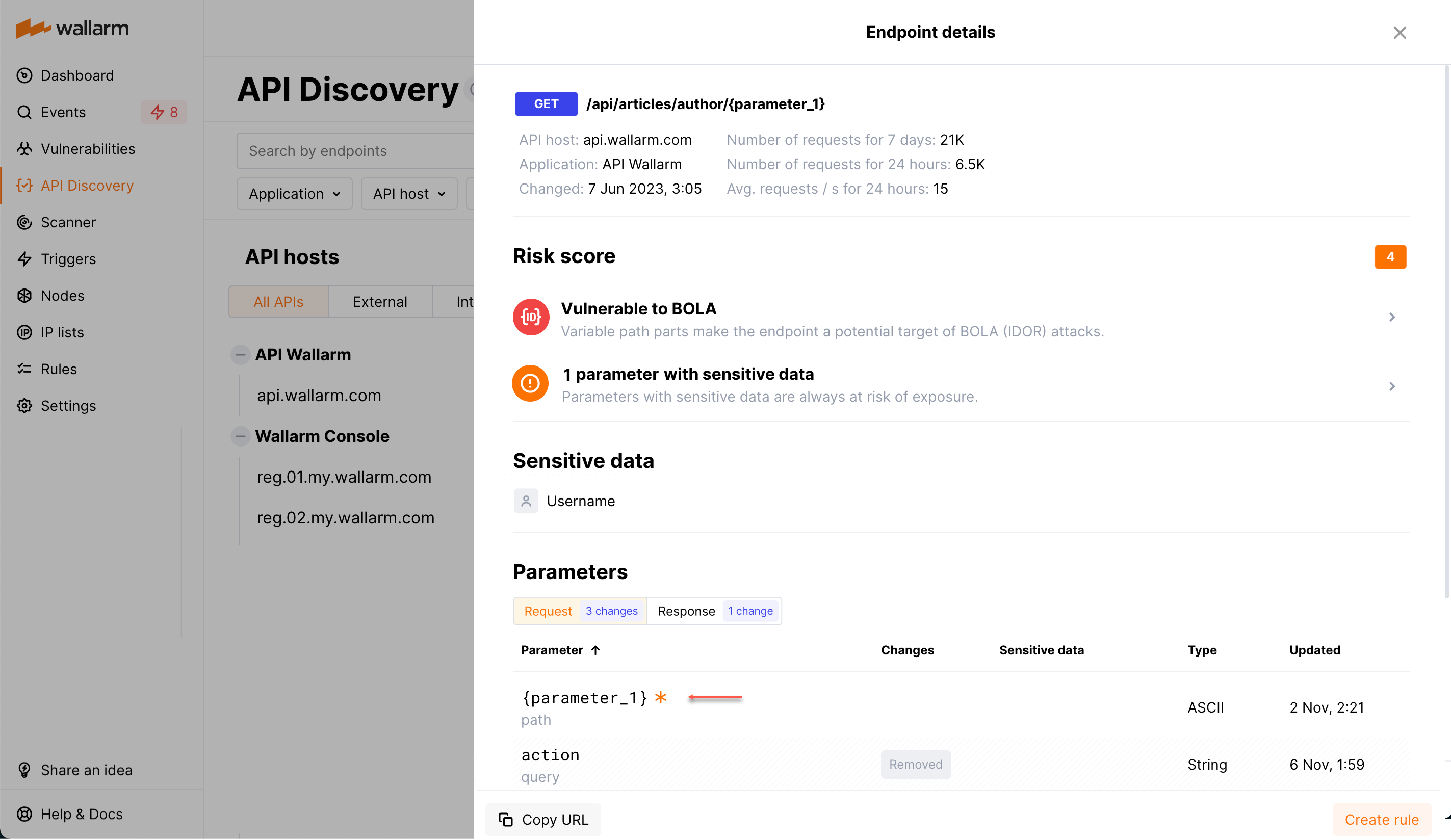Collapse the Wallarm Console group
Image resolution: width=1451 pixels, height=840 pixels.
[x=240, y=436]
